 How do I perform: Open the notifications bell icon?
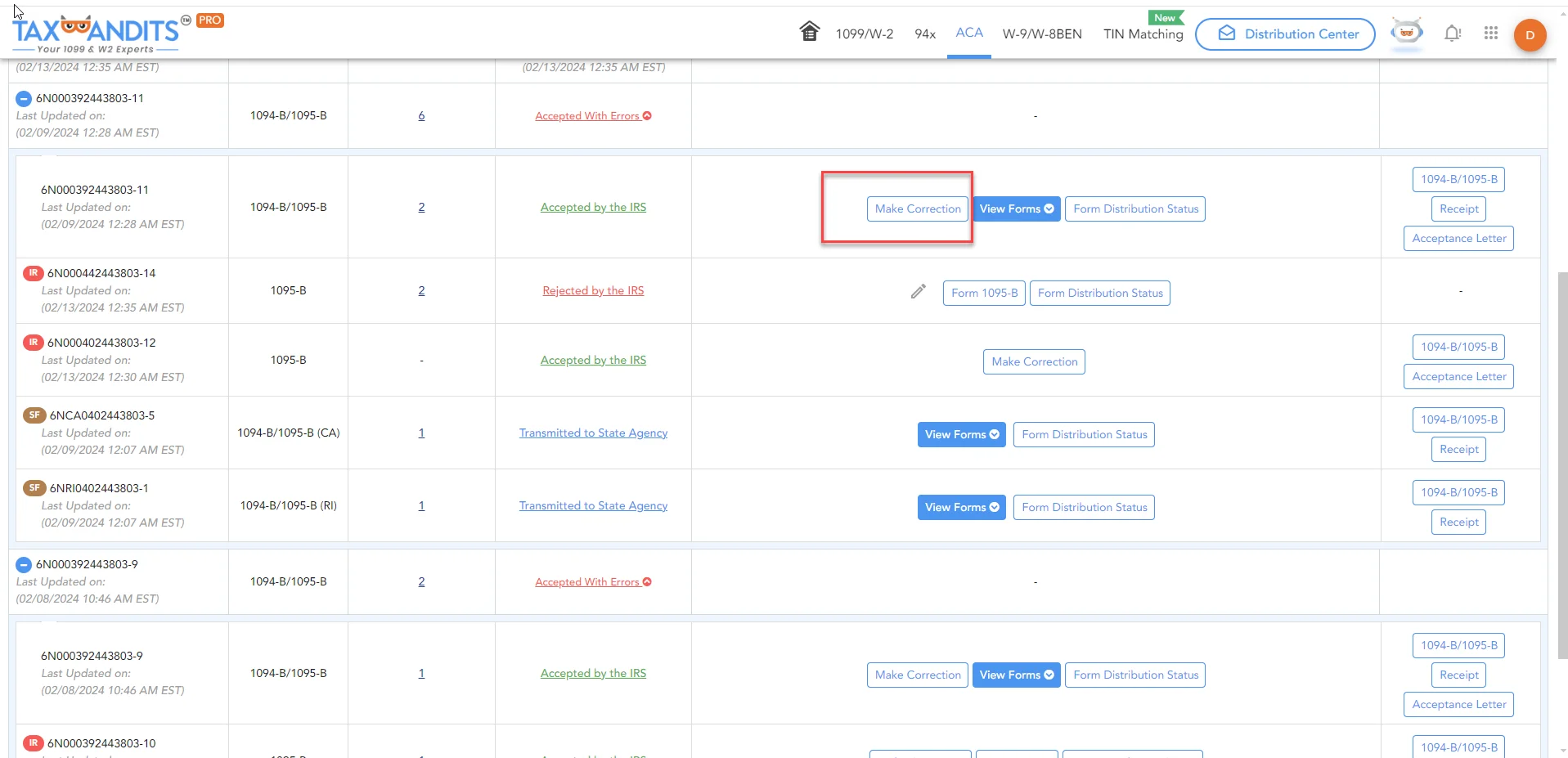[x=1452, y=34]
